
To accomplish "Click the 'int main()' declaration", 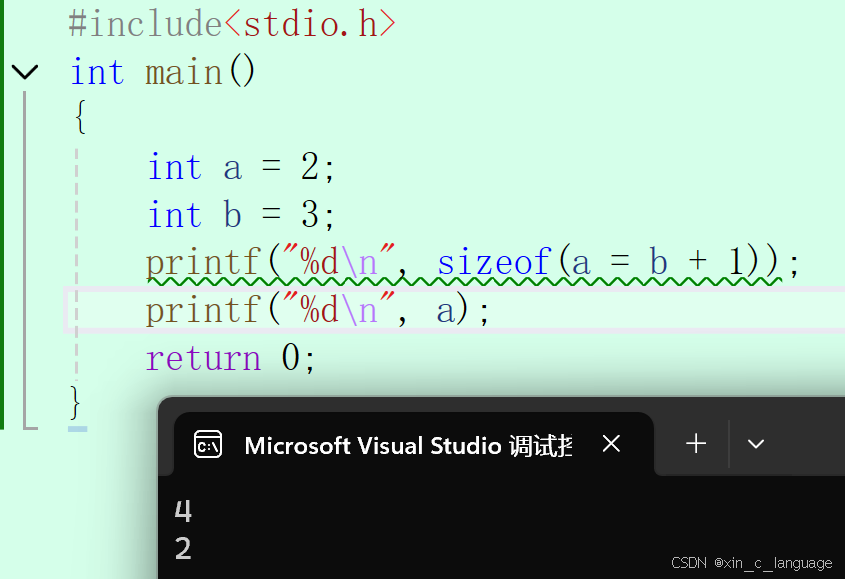I will (163, 72).
